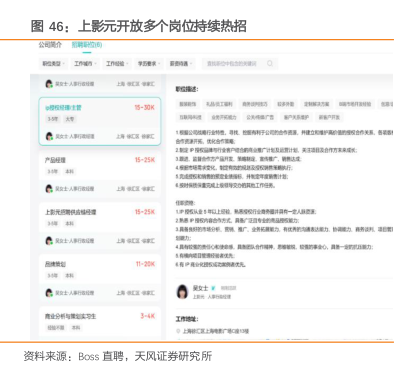Click the 新客户开发 tag
405x374 pixels.
[x=329, y=117]
